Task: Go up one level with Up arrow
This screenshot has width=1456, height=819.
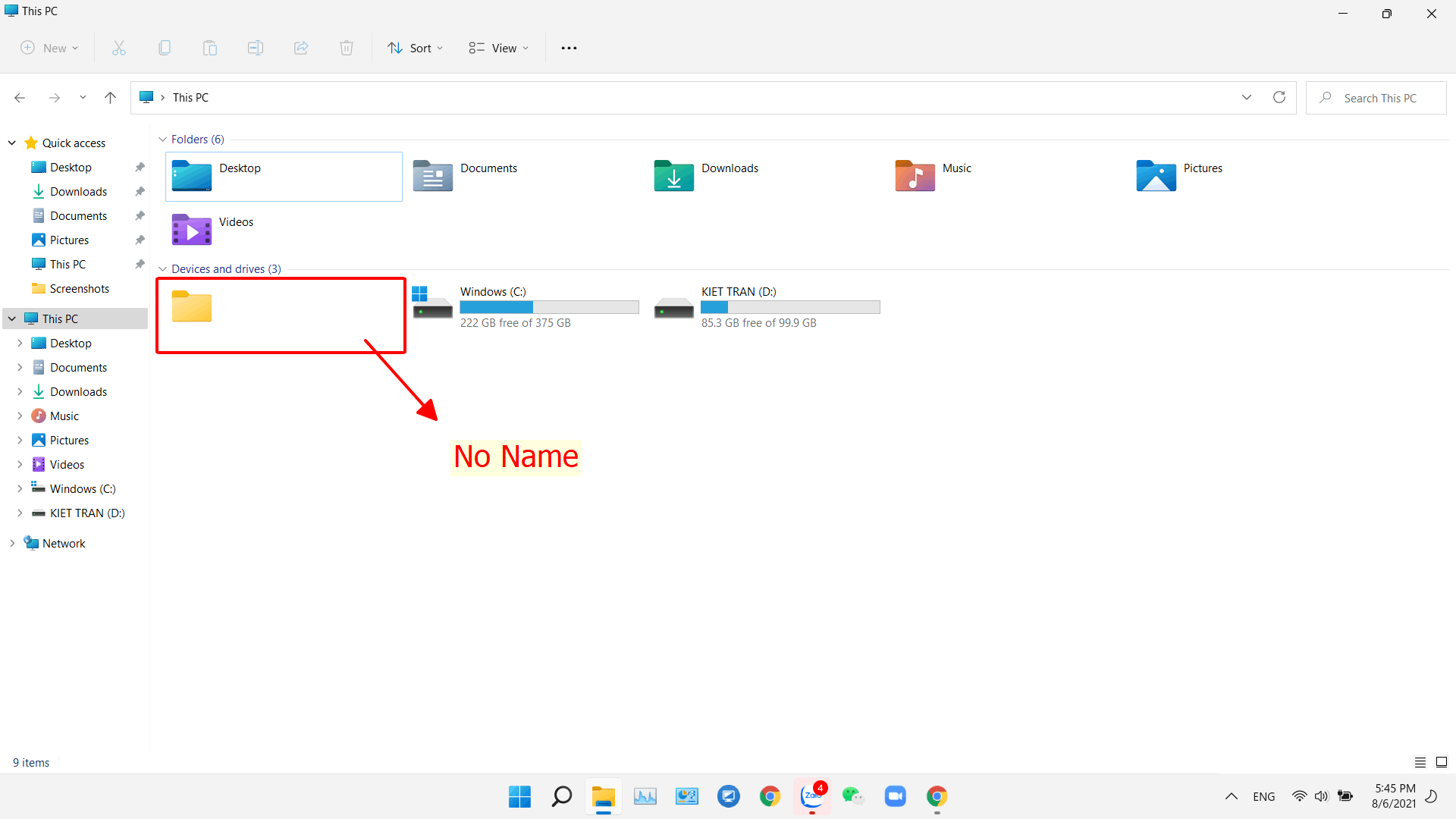Action: [x=110, y=97]
